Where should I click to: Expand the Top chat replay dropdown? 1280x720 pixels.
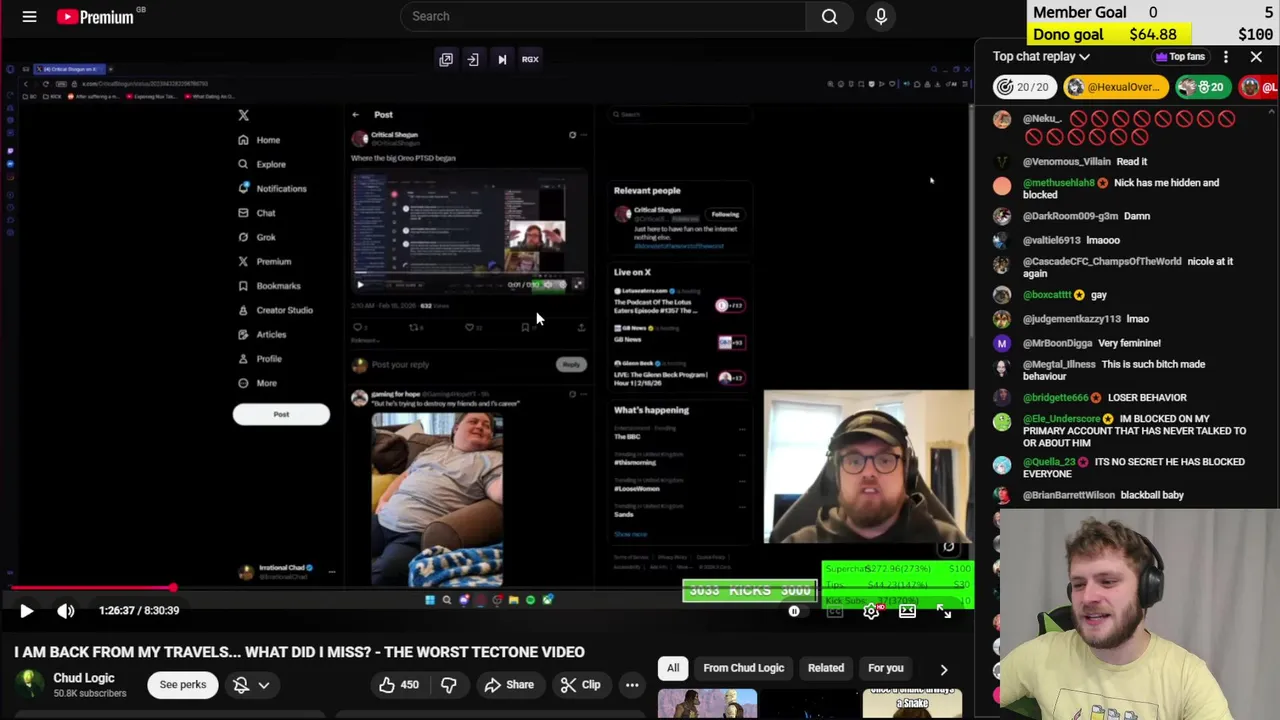(x=1041, y=57)
